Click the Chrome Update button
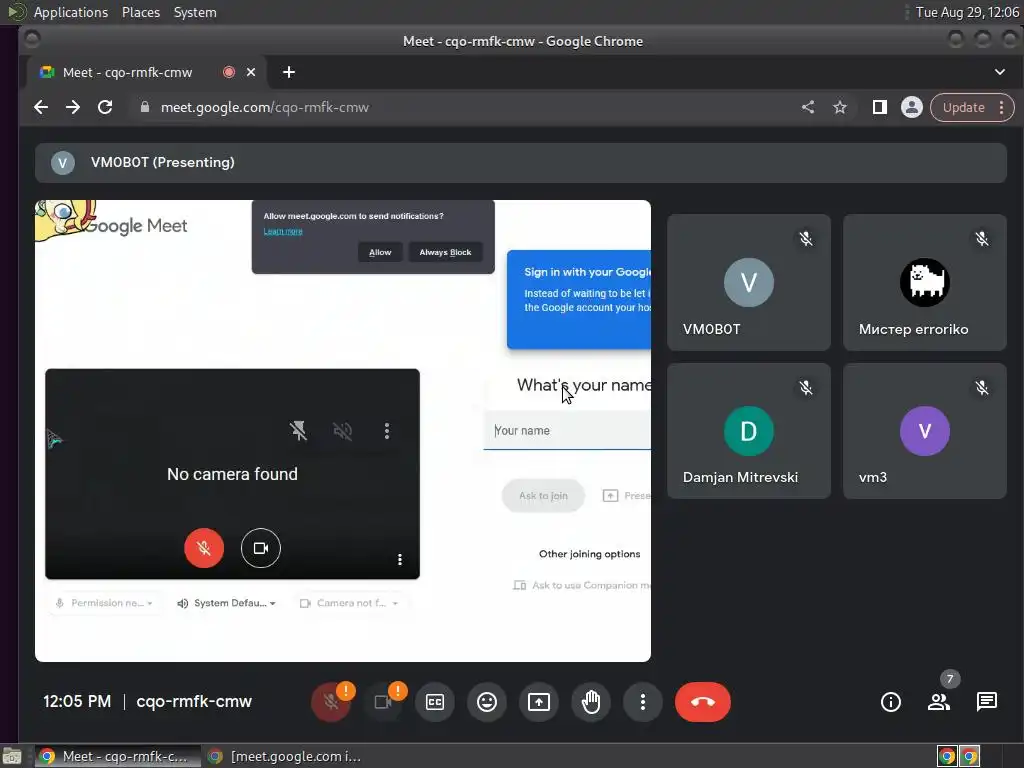The width and height of the screenshot is (1024, 768). pos(963,107)
